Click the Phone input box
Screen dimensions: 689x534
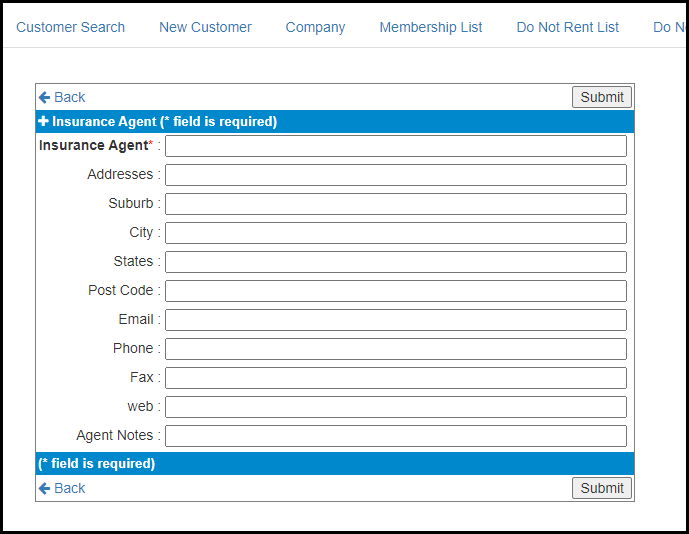396,349
